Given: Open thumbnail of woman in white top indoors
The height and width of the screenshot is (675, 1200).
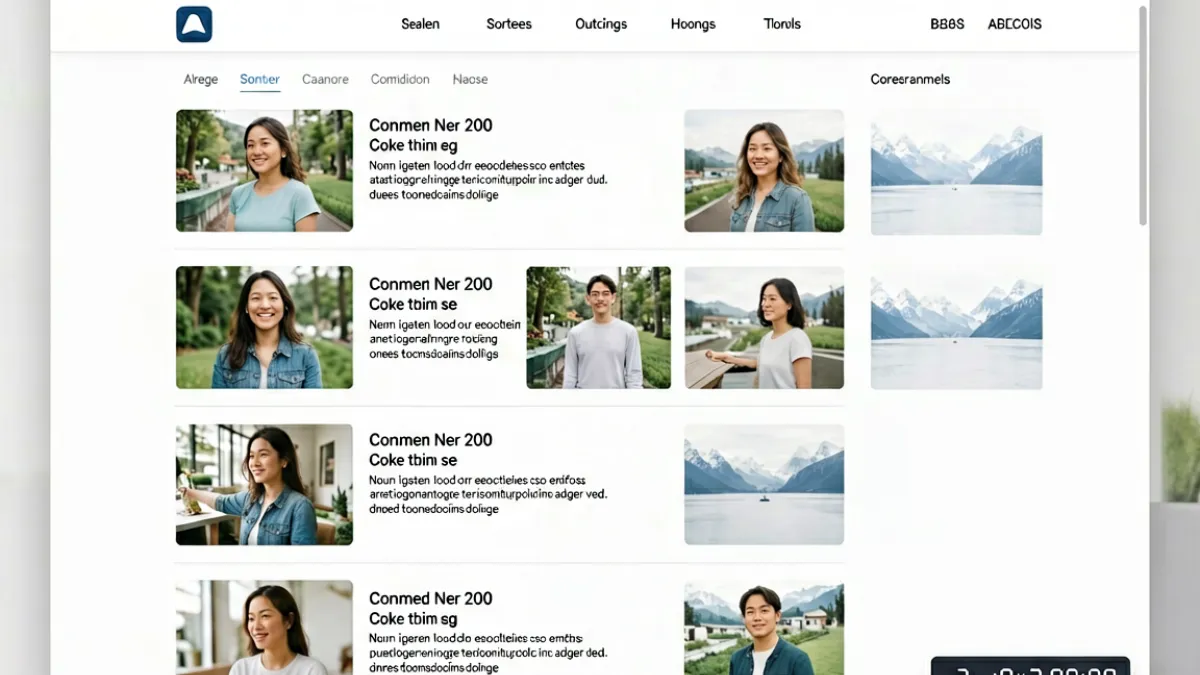Looking at the screenshot, I should 264,628.
